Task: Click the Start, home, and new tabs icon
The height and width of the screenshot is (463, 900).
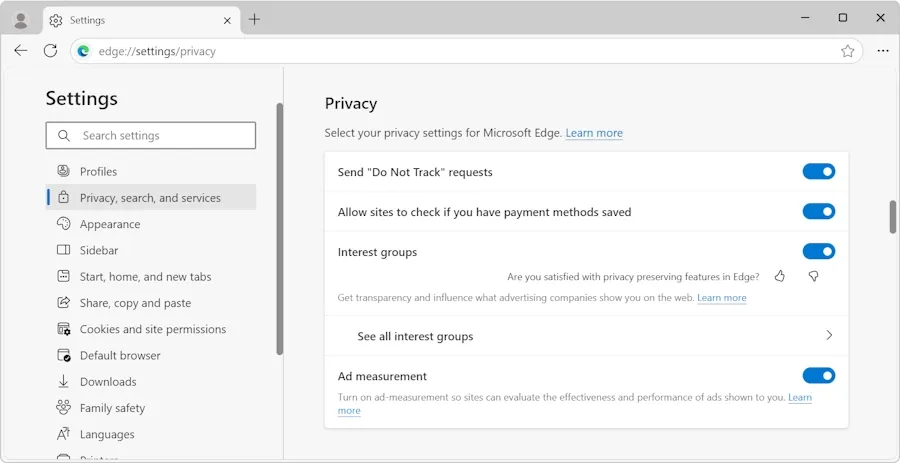Action: [63, 277]
